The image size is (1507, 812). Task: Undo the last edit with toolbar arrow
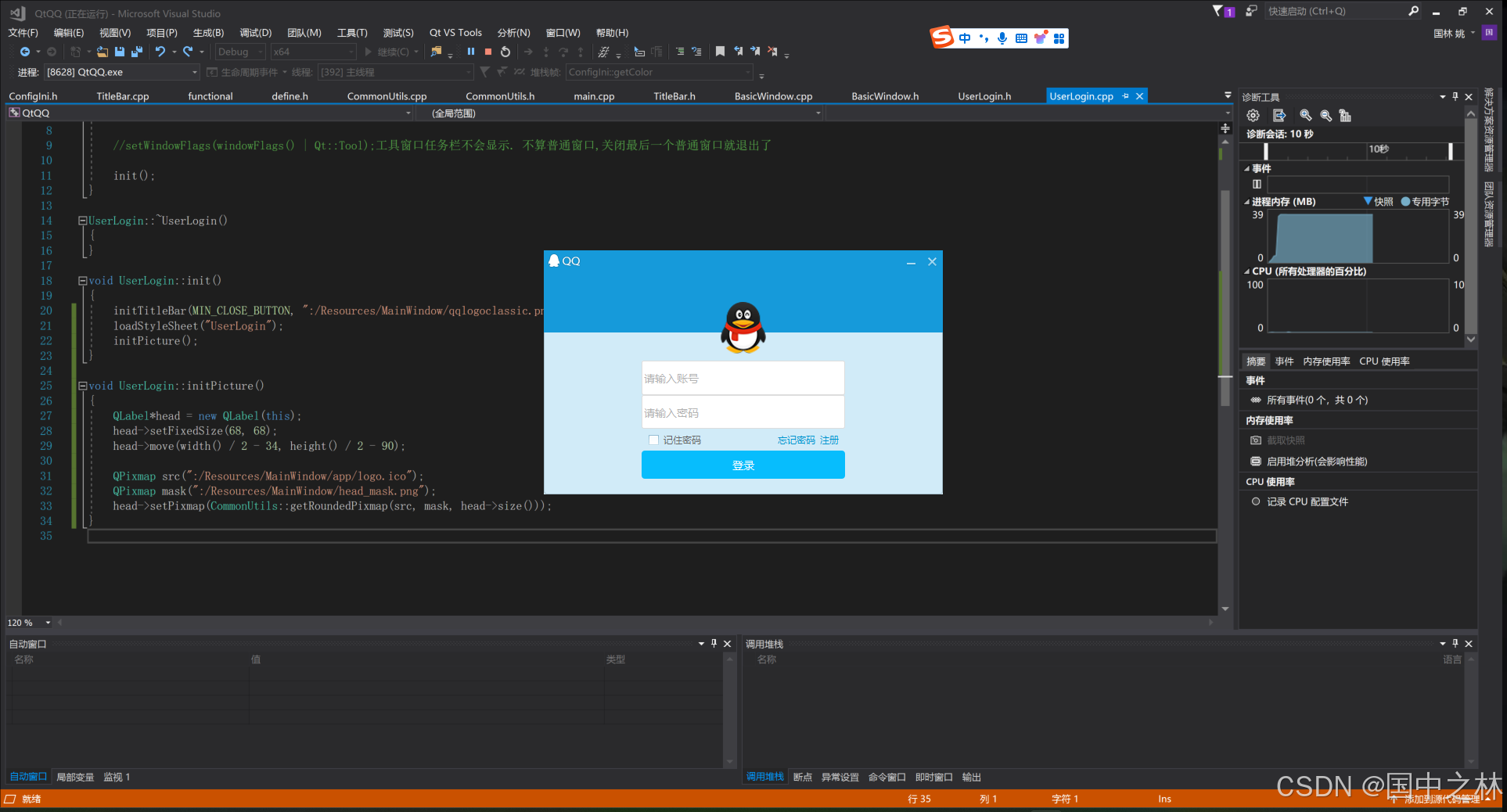[160, 52]
